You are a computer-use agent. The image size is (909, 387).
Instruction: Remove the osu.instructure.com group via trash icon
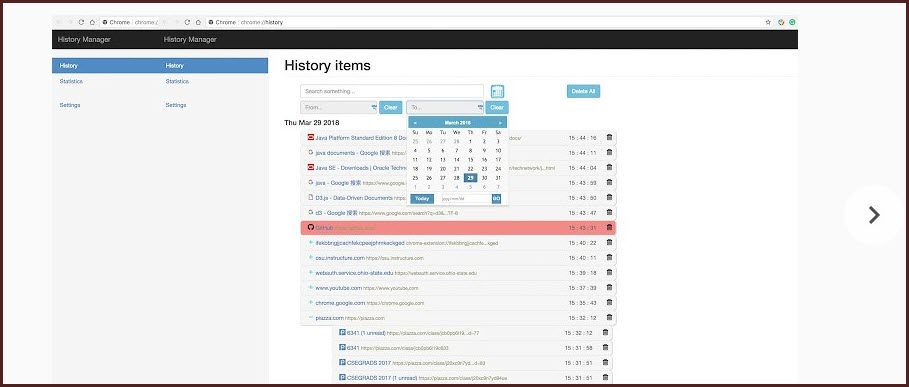click(609, 257)
